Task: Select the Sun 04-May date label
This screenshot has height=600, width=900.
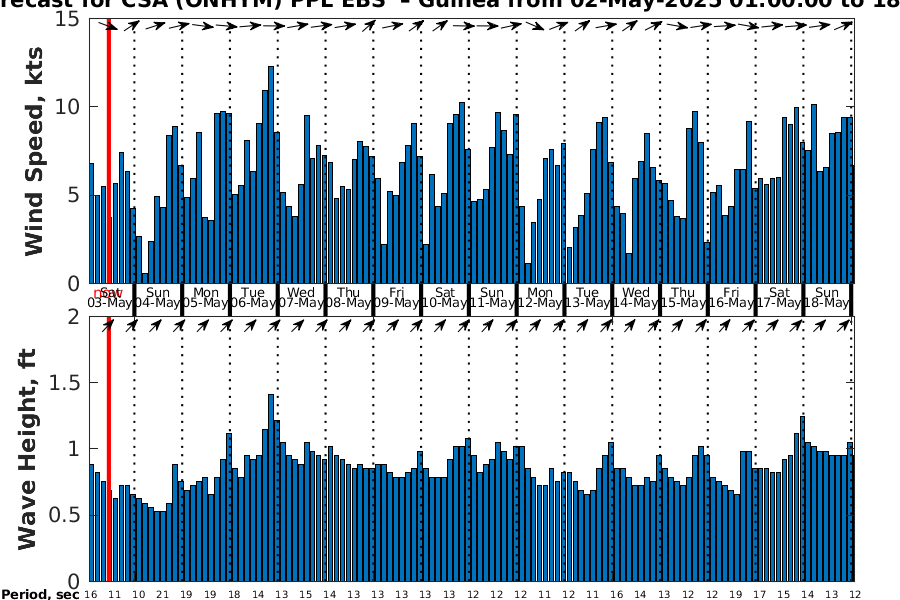Action: [158, 297]
